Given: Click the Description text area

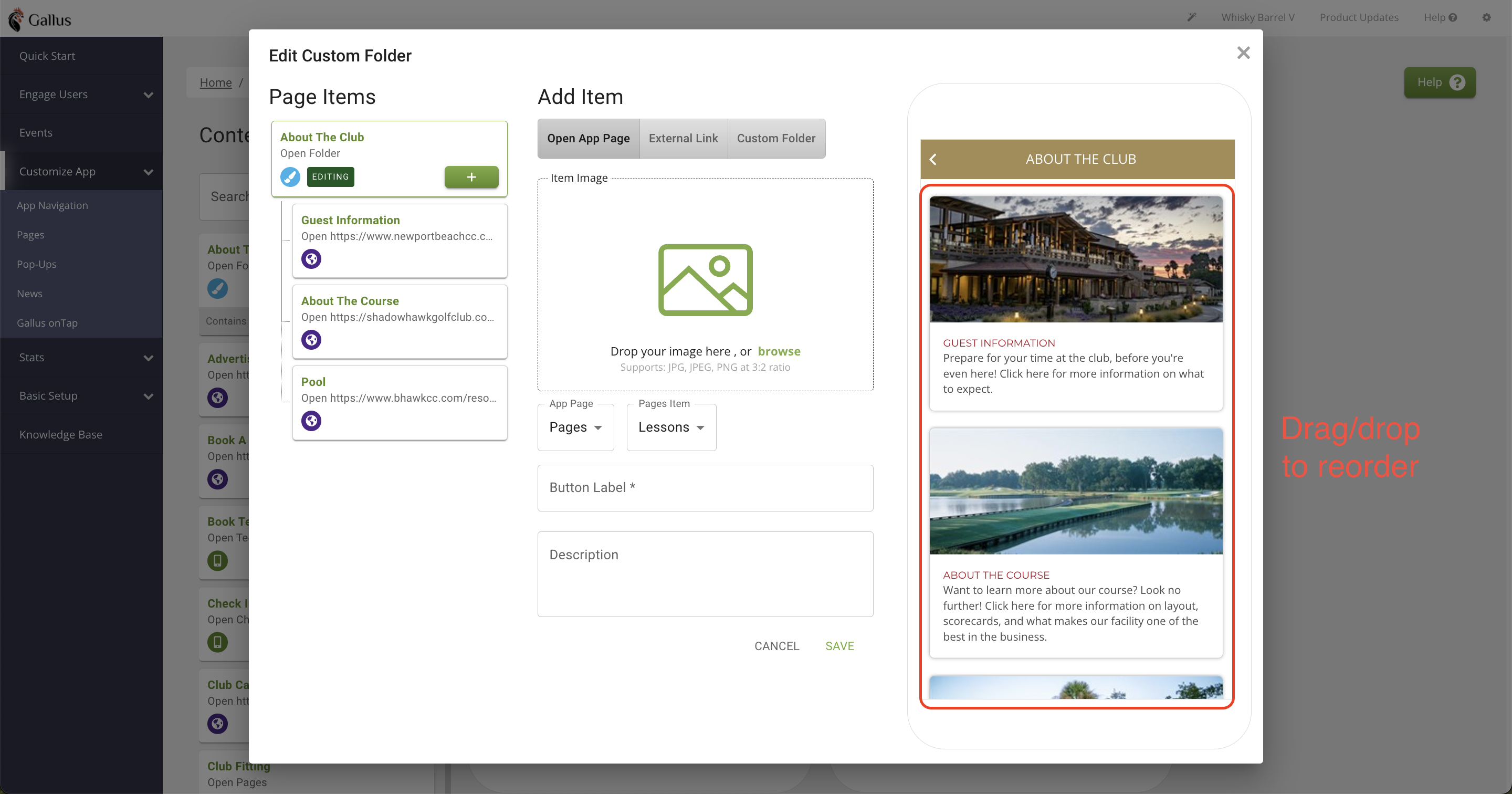Looking at the screenshot, I should pyautogui.click(x=705, y=574).
